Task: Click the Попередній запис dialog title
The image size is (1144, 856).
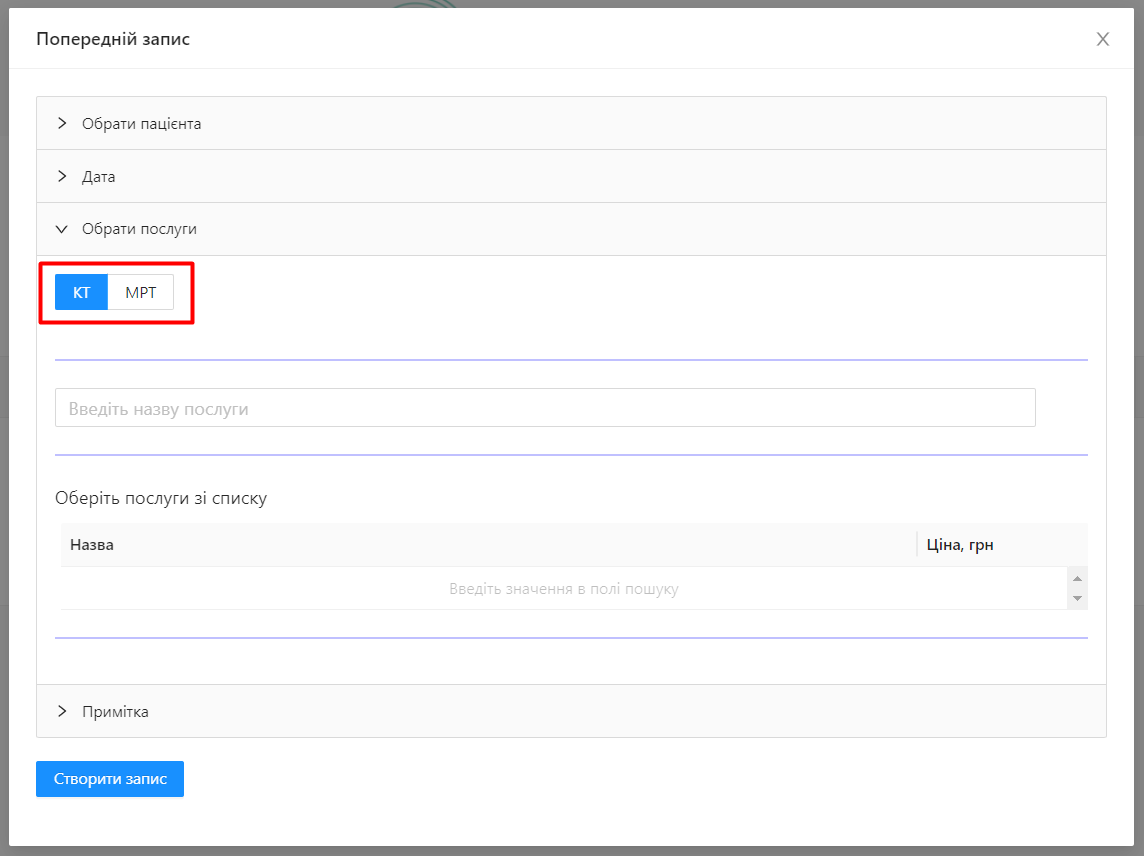Action: click(113, 39)
